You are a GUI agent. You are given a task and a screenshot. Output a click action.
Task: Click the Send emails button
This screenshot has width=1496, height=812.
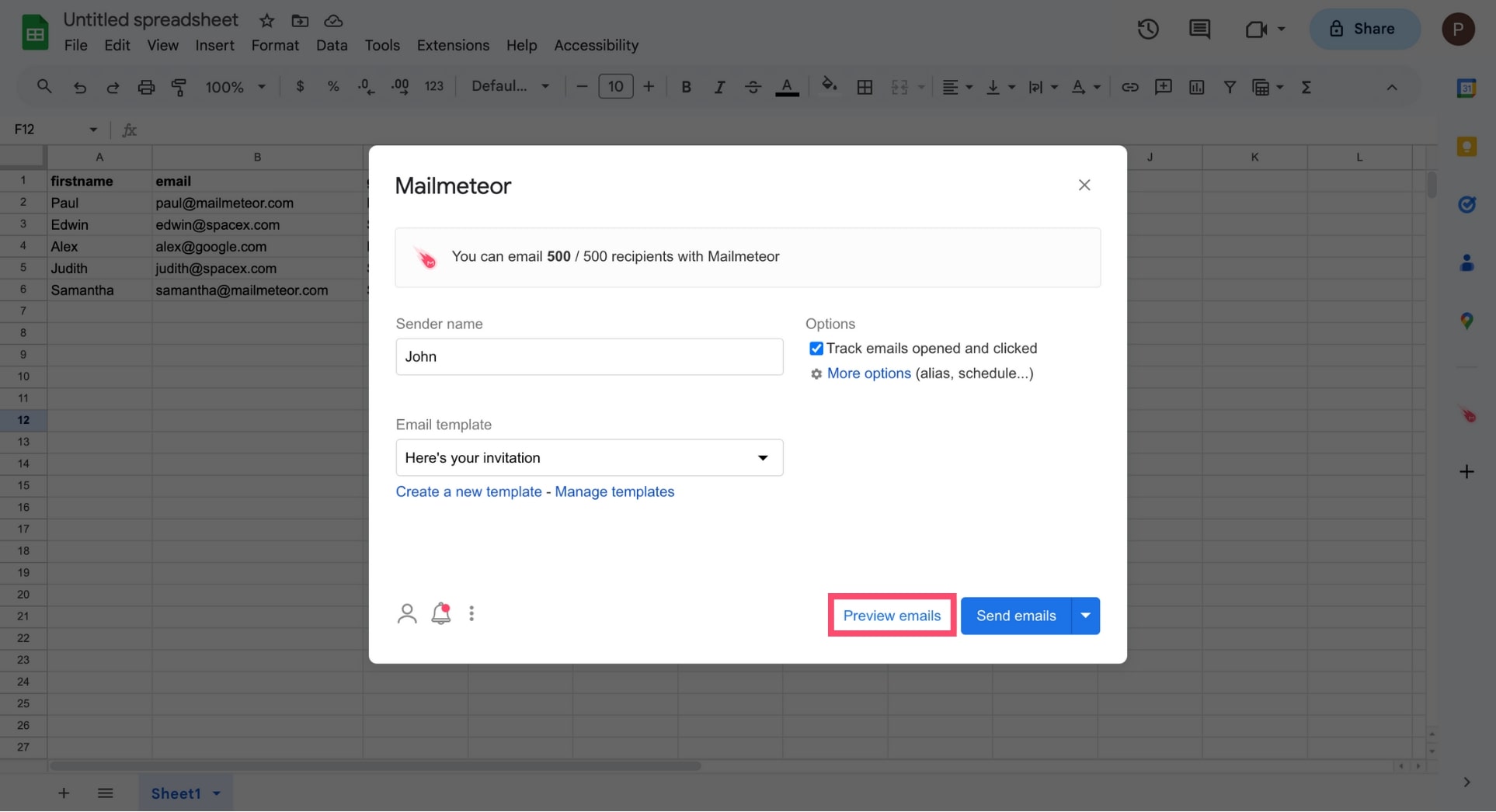(x=1016, y=616)
